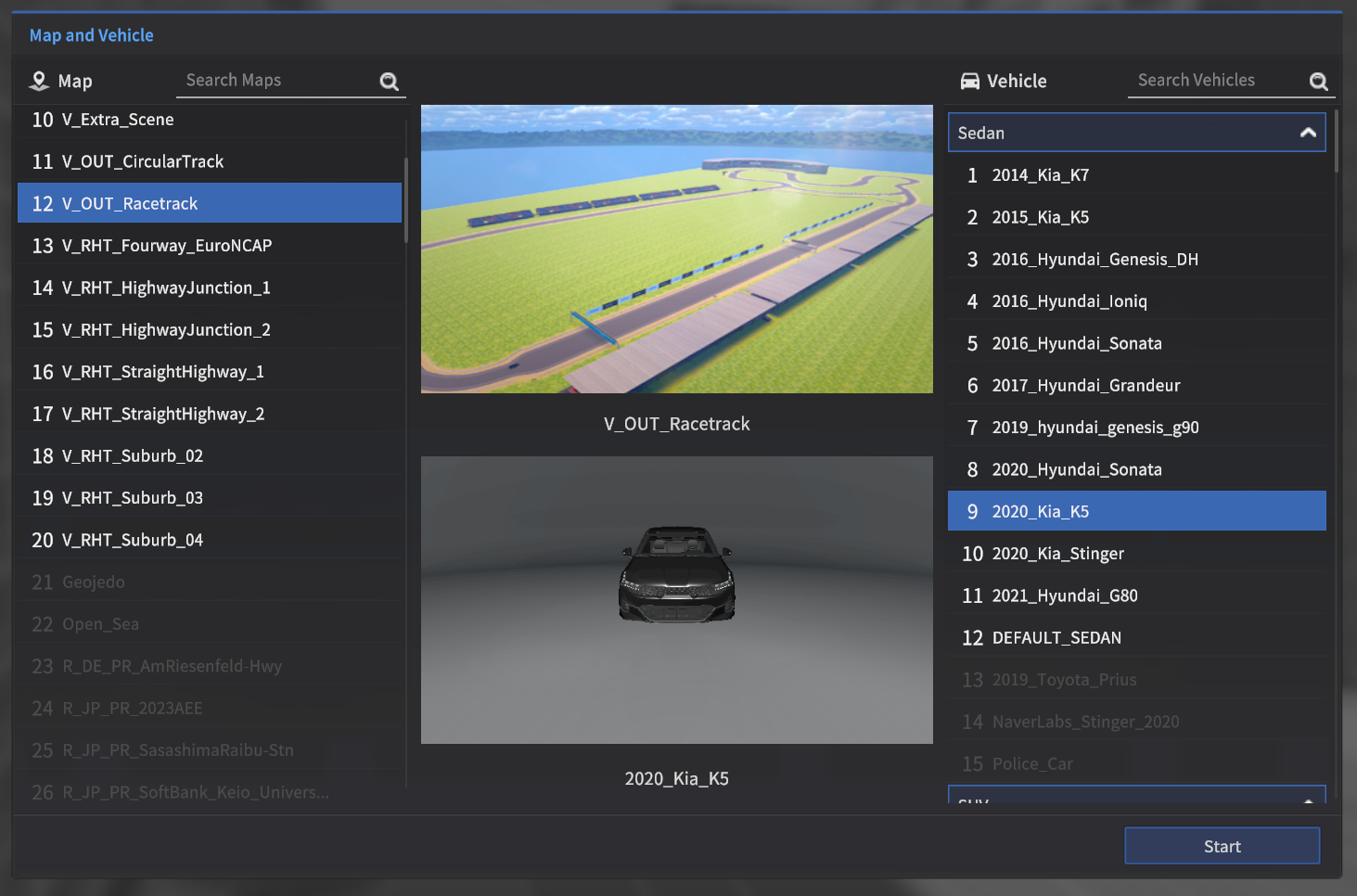Image resolution: width=1357 pixels, height=896 pixels.
Task: Select map V_RHT_Fourway_EuroNCAP
Action: point(210,246)
